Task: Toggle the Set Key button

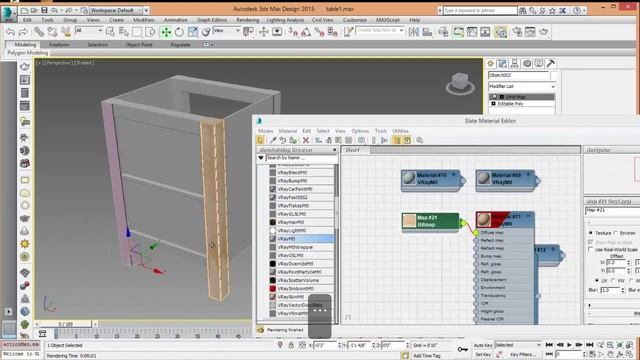Action: coord(483,355)
